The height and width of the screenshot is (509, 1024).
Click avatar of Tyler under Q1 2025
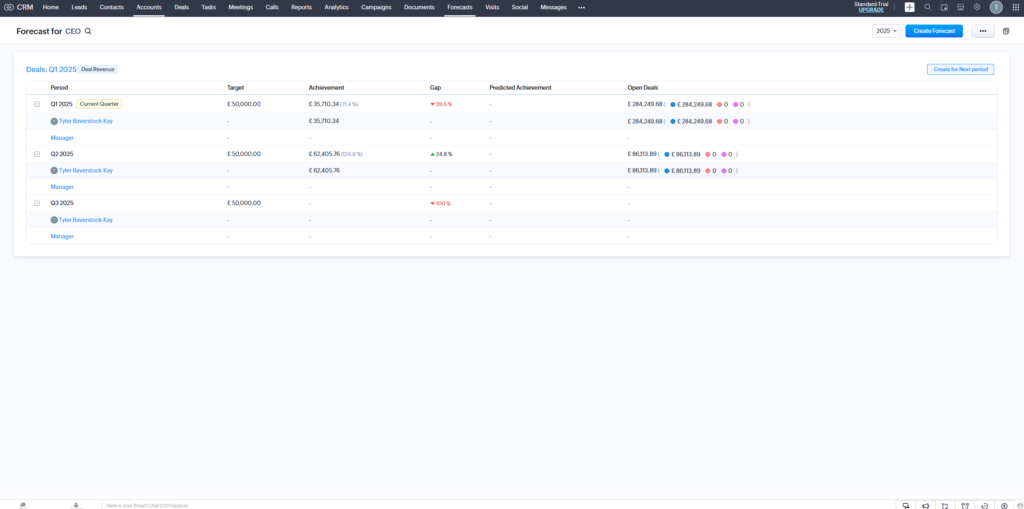click(54, 121)
